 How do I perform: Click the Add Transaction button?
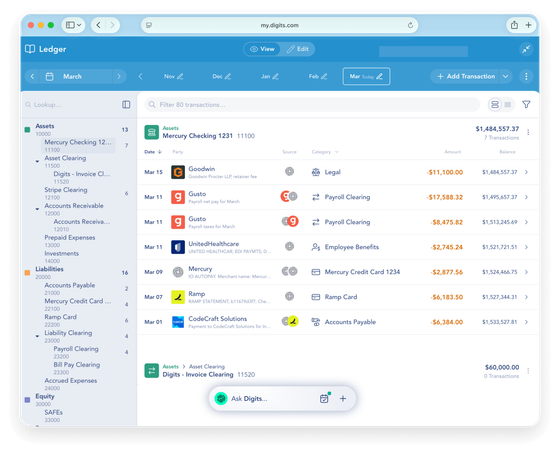[466, 76]
